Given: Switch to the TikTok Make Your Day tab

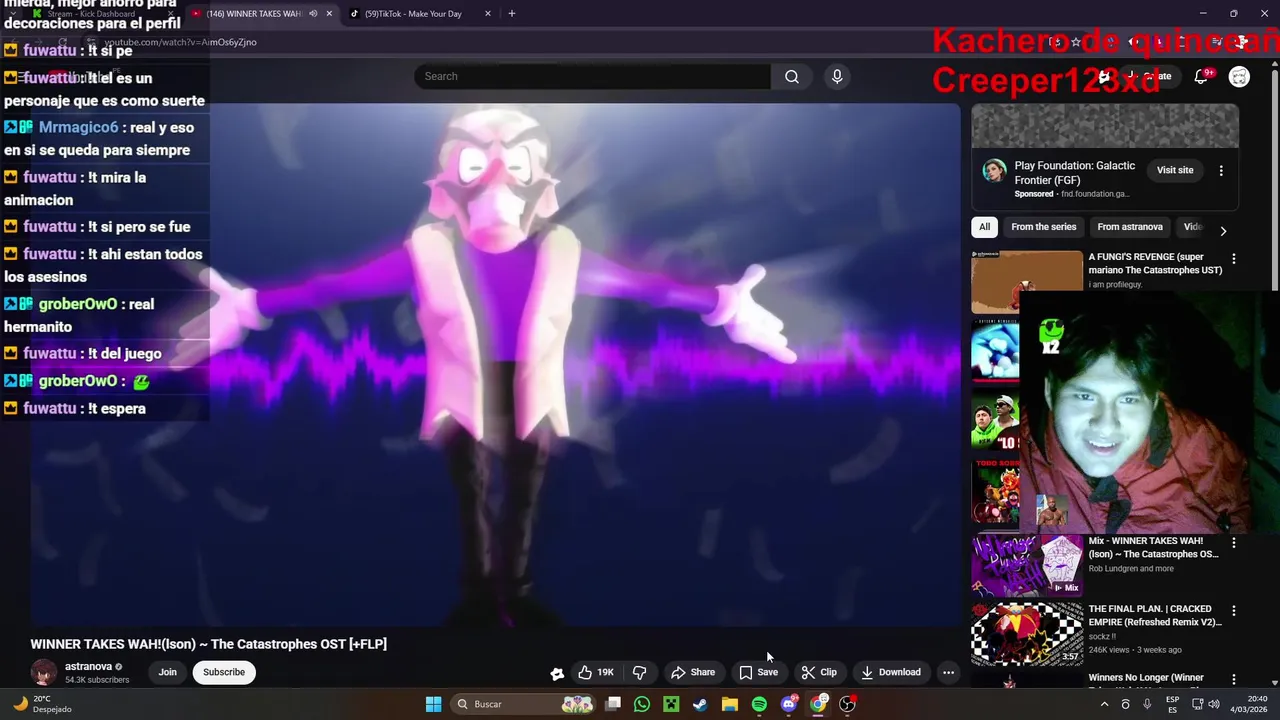Looking at the screenshot, I should tap(412, 14).
